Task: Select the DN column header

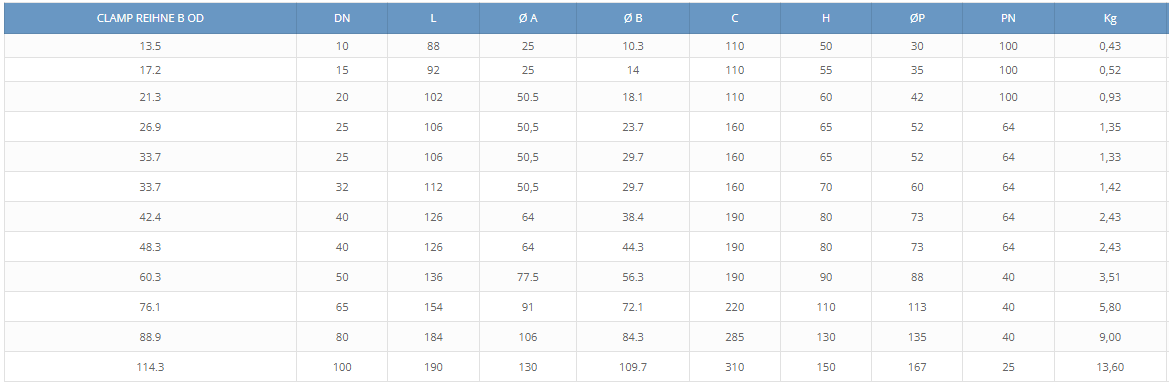Action: coord(342,19)
